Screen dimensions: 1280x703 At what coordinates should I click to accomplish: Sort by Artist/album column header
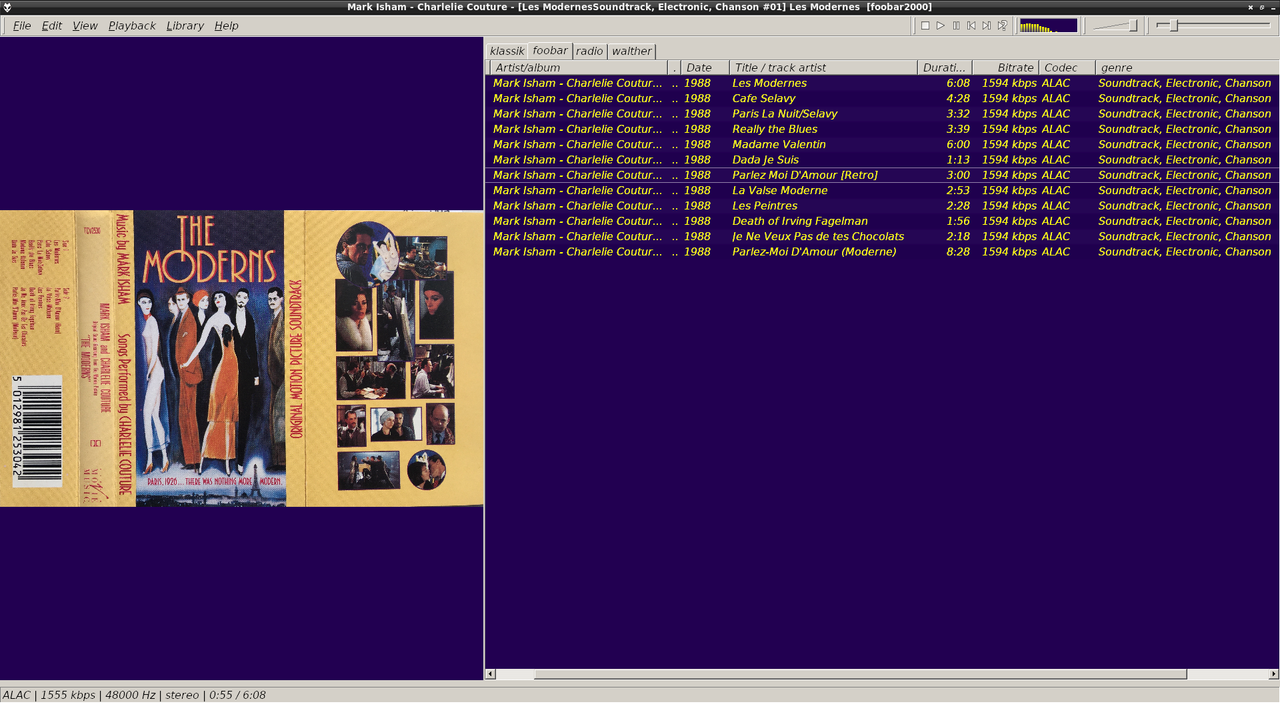tap(578, 67)
